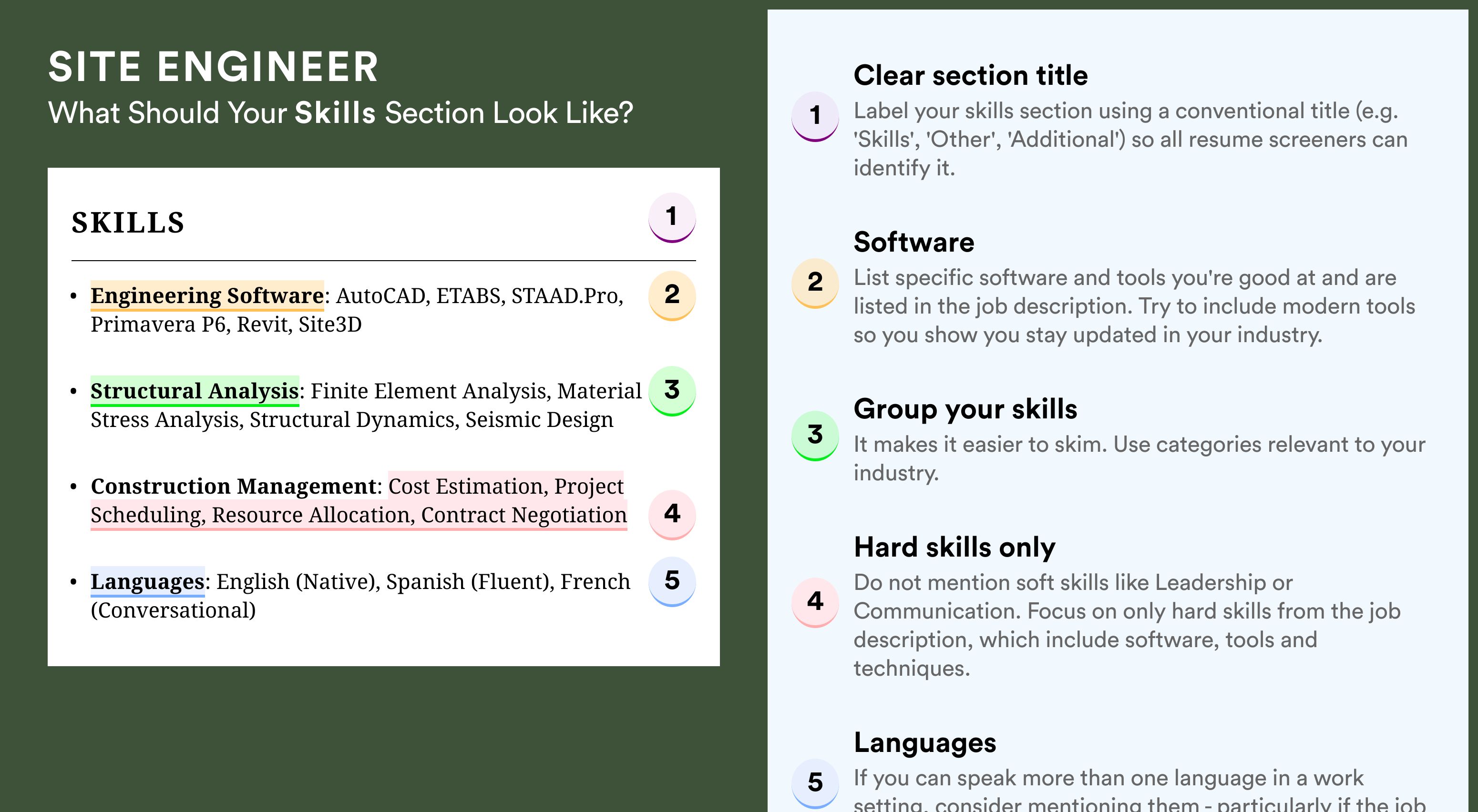The width and height of the screenshot is (1478, 812).
Task: Click badge 4 next to Hard skills only
Action: (815, 602)
